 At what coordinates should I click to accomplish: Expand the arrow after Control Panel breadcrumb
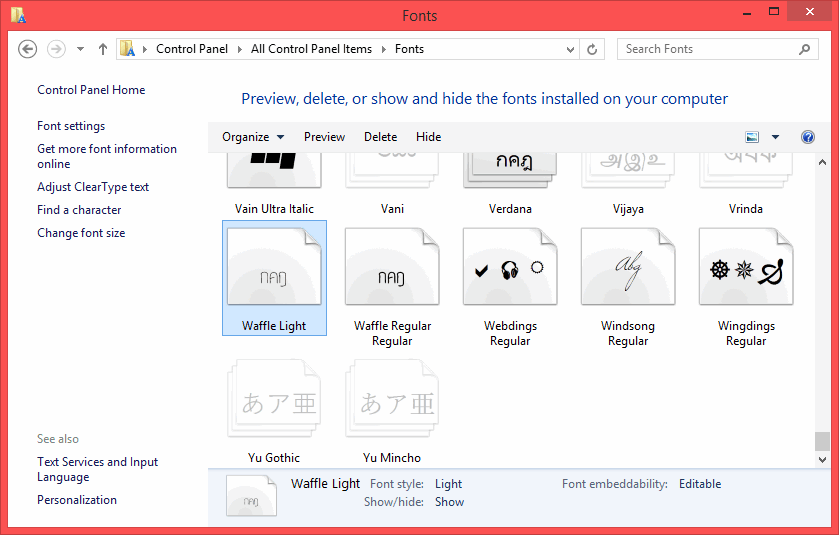[239, 49]
